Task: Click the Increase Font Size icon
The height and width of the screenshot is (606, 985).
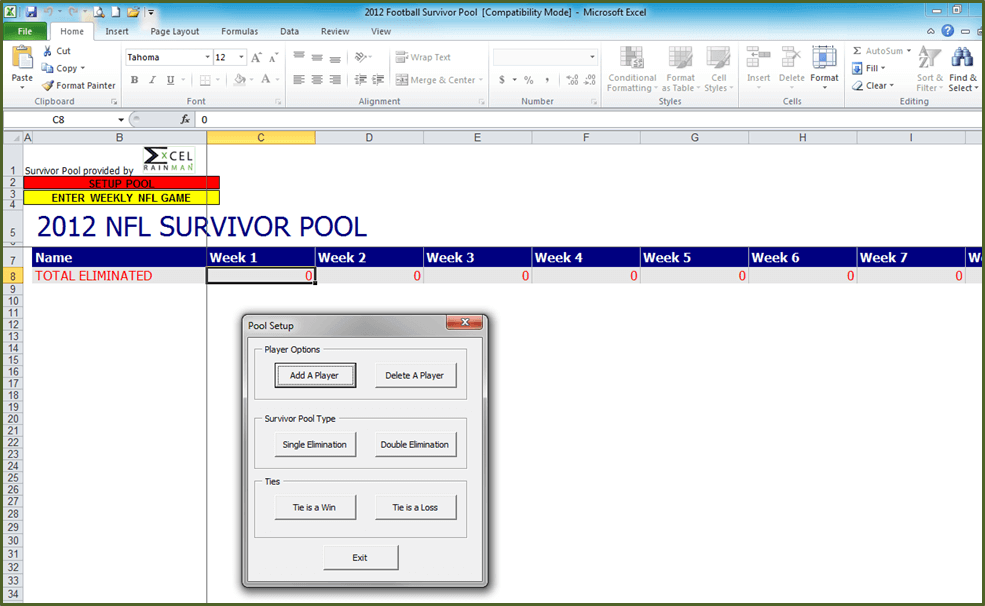Action: coord(257,58)
